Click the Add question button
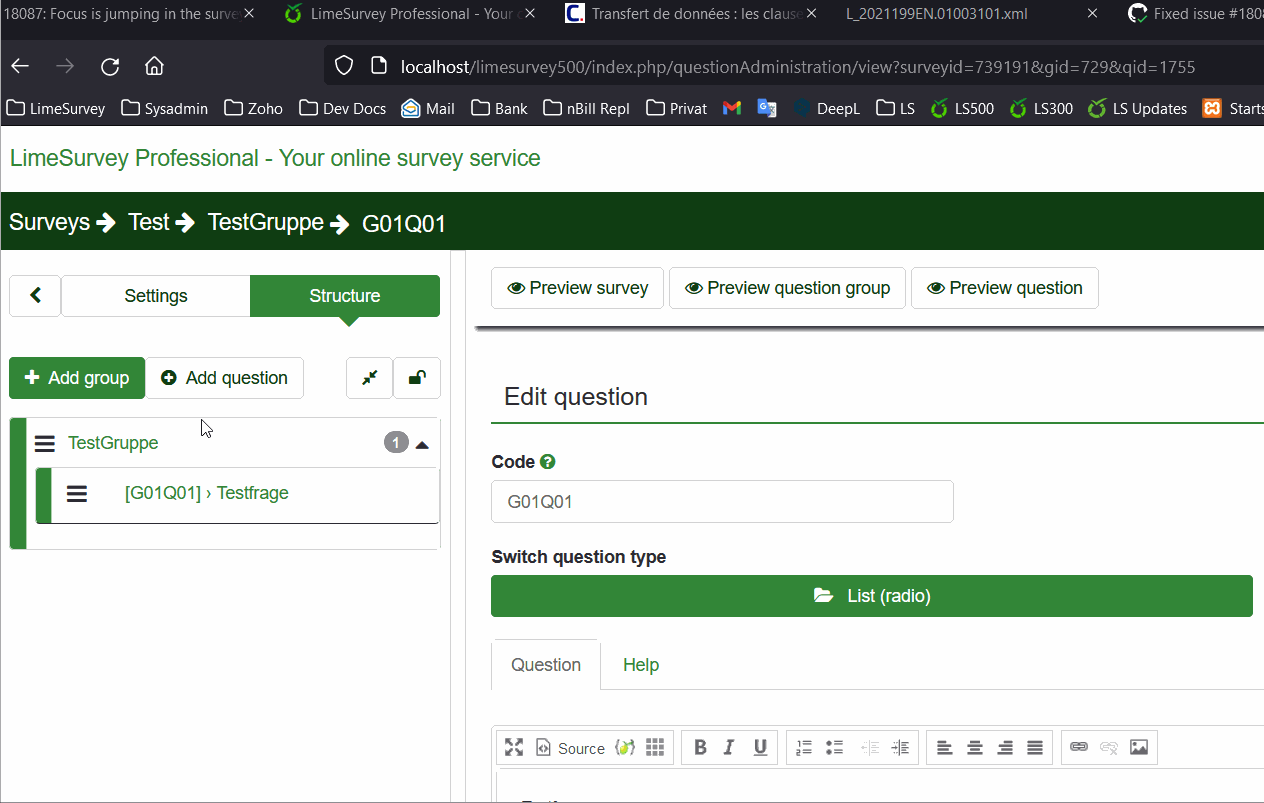The image size is (1264, 803). point(224,378)
